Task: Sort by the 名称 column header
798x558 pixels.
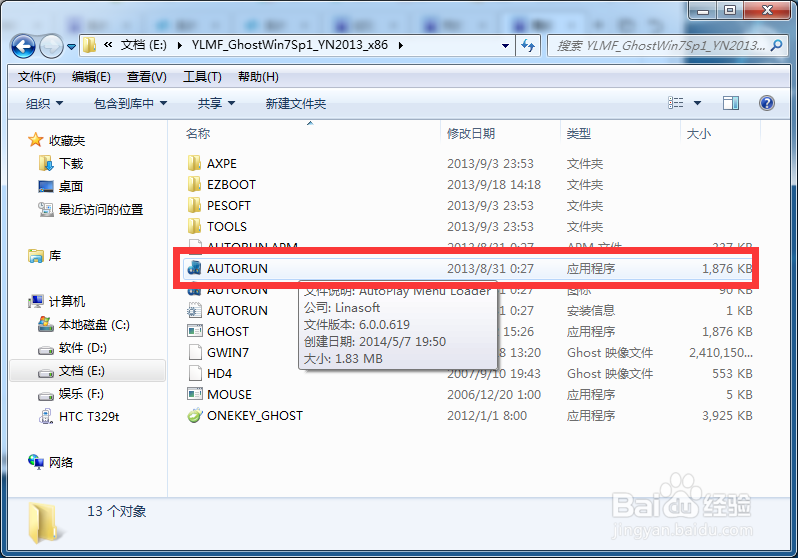Action: 198,133
